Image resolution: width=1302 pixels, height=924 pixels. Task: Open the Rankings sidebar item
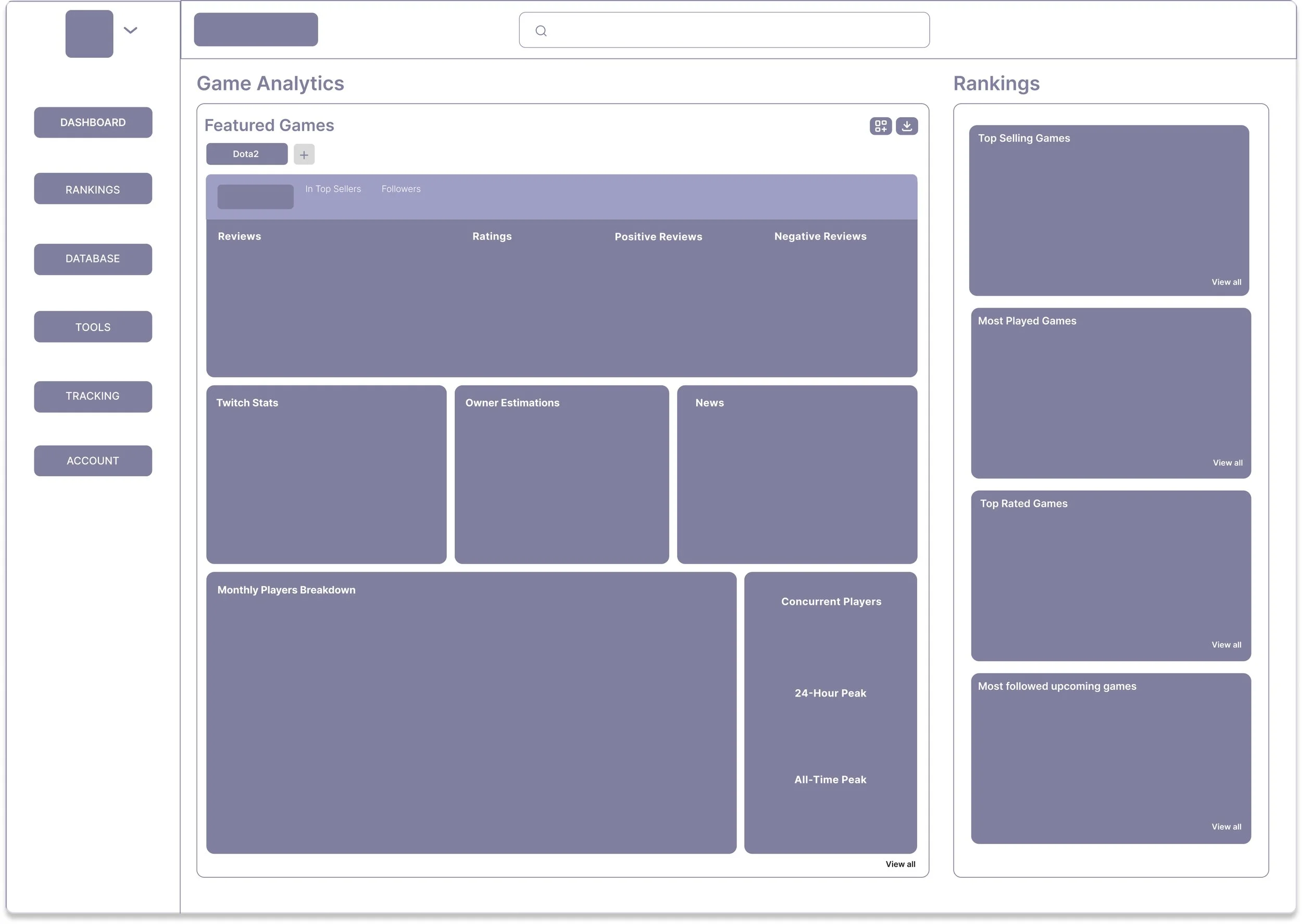click(93, 189)
